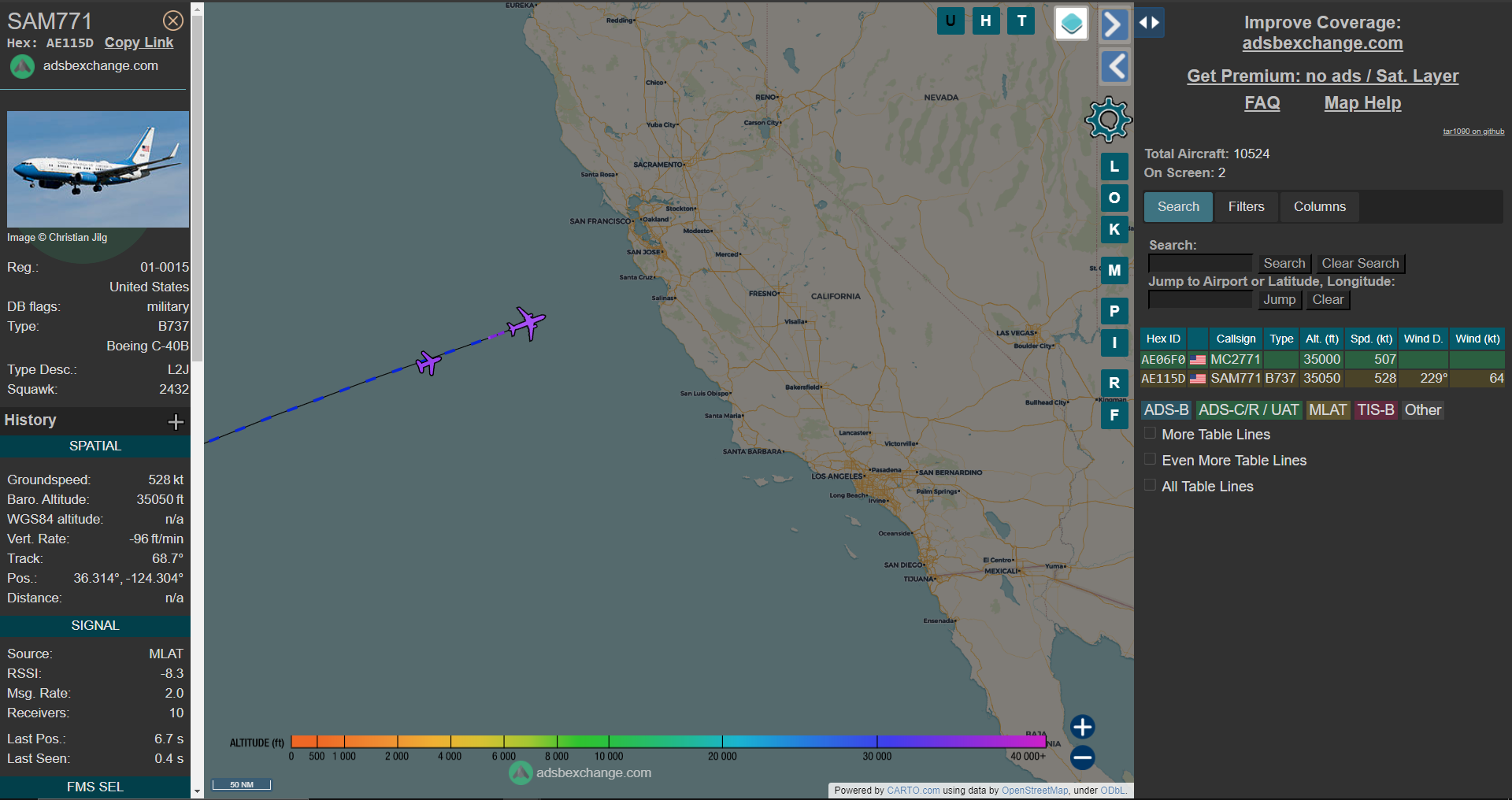Sort table by Alt. (ft) column
1512x800 pixels.
(1321, 339)
